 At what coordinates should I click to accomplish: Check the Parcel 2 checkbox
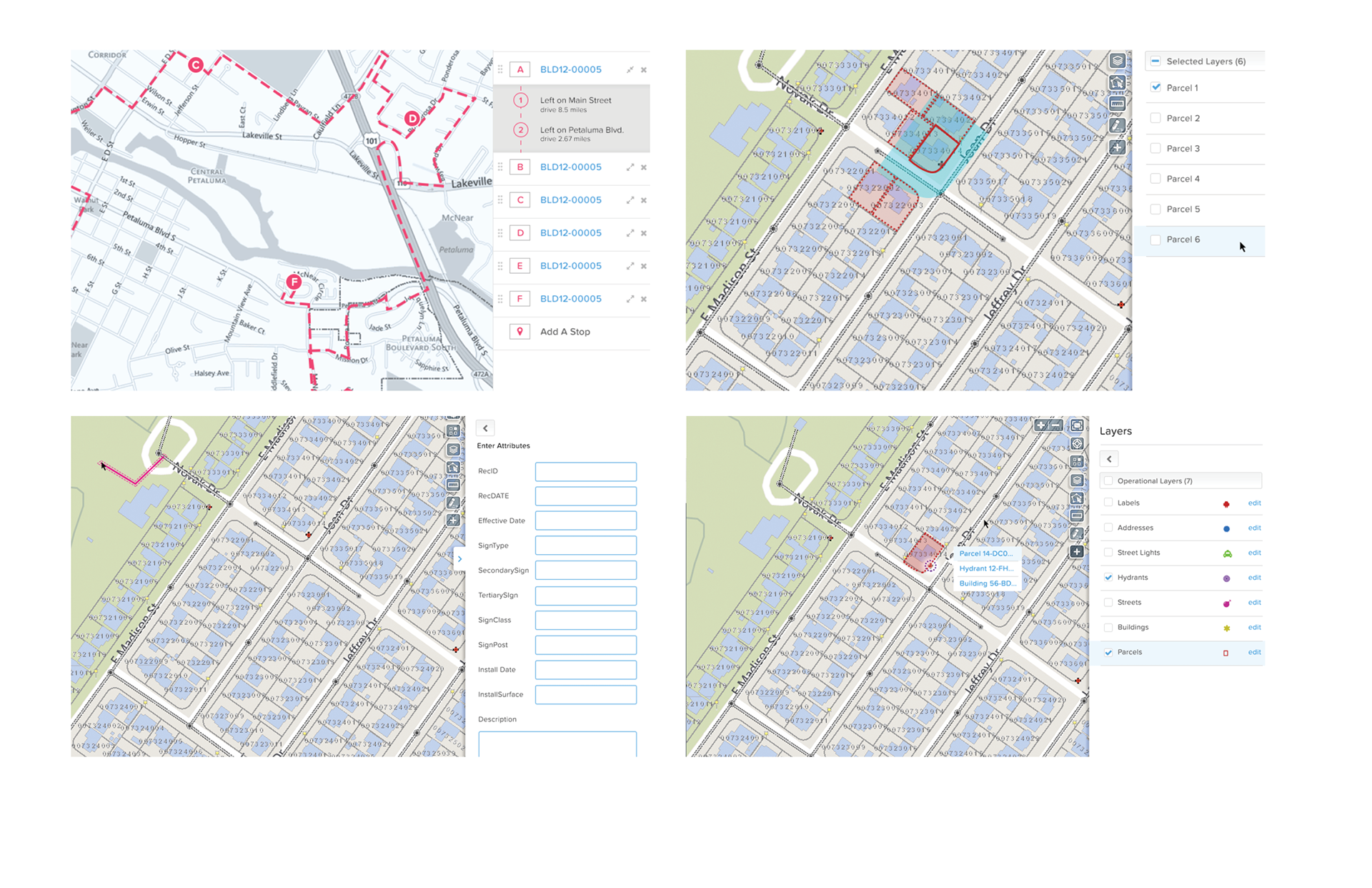click(1155, 118)
